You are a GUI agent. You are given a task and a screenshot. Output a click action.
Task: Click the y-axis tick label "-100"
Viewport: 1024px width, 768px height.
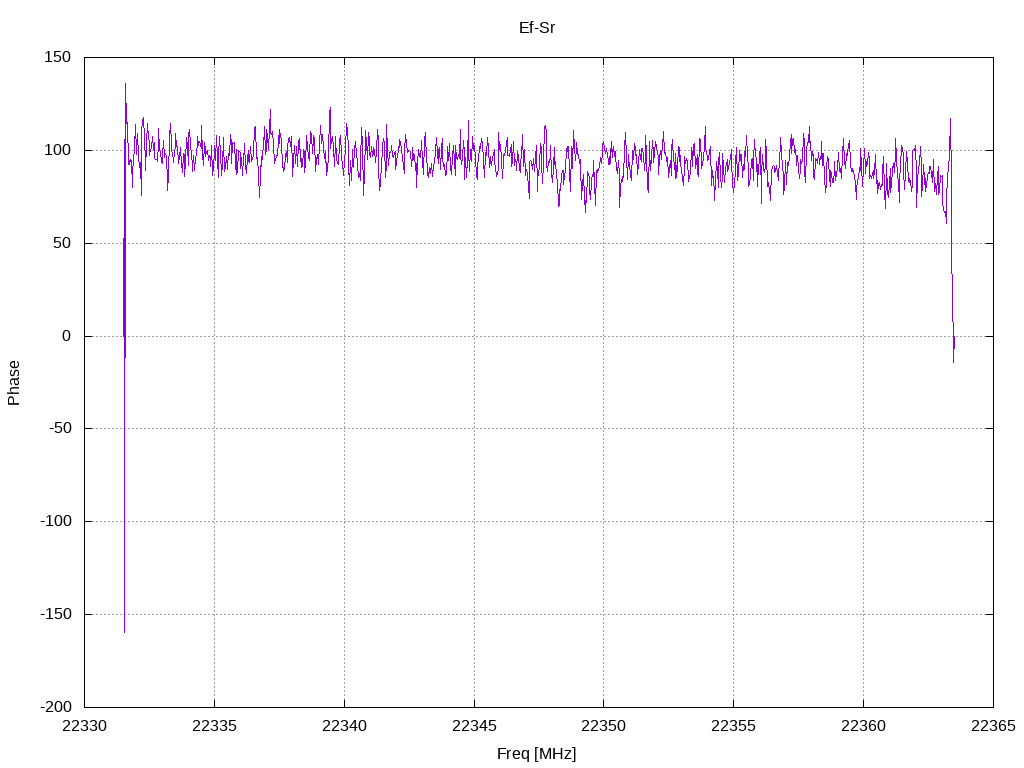click(56, 521)
